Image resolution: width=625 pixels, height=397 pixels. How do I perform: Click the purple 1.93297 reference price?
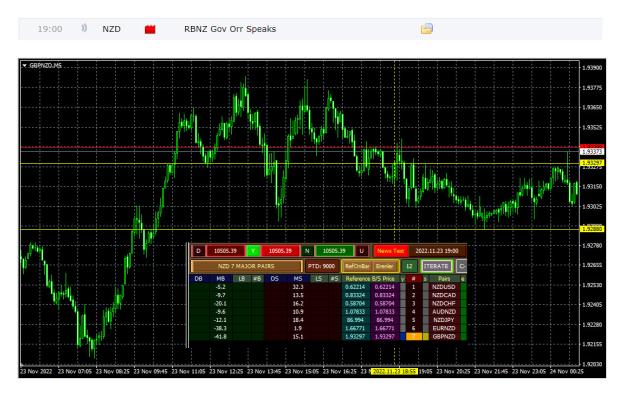click(385, 336)
